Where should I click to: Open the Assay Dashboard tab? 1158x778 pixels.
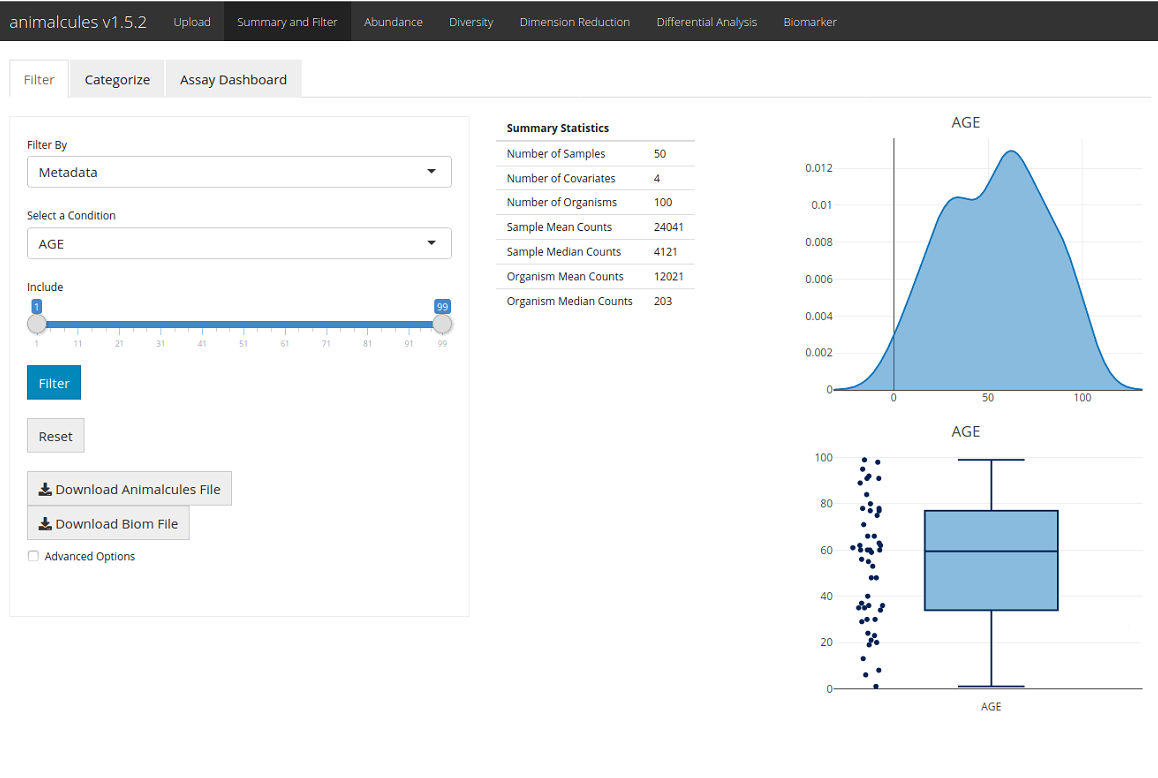(x=233, y=79)
